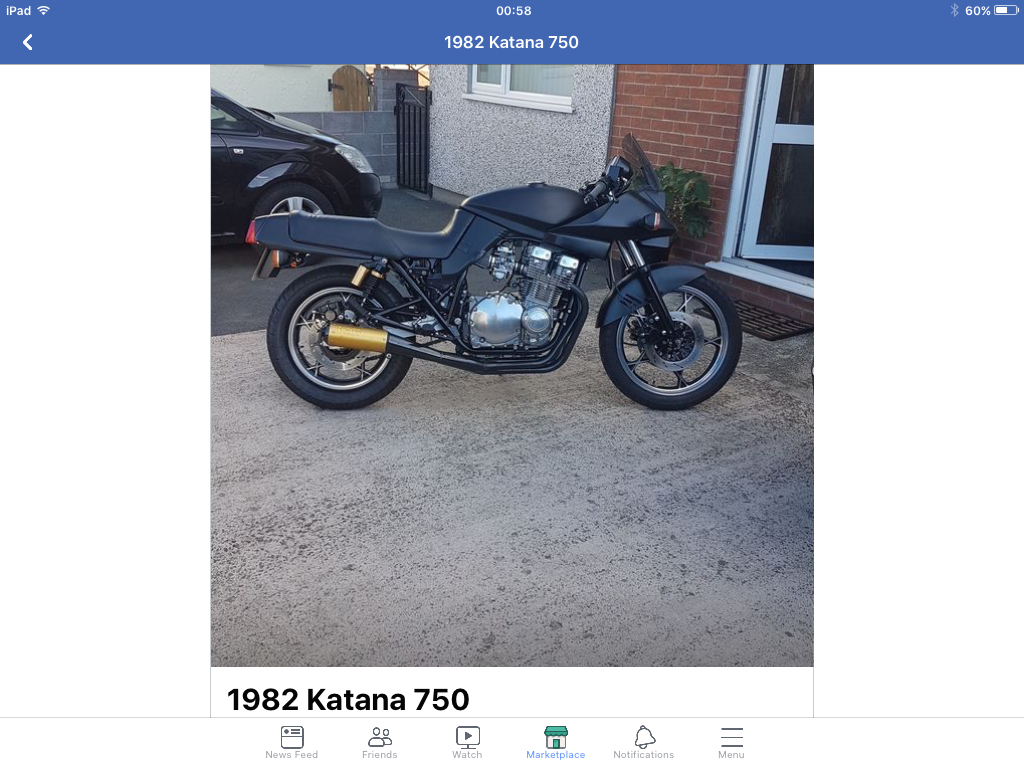Click the News Feed label

coord(292,755)
